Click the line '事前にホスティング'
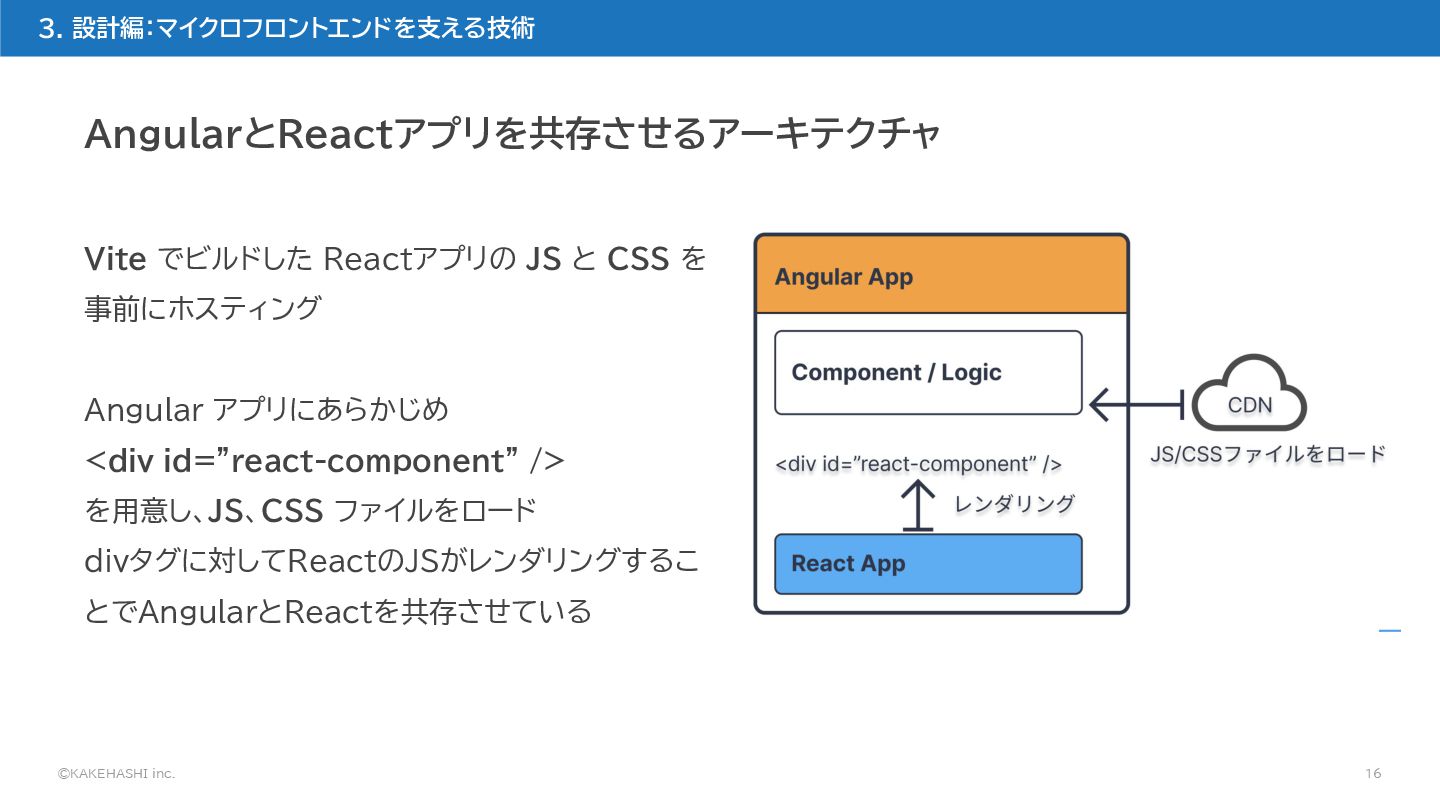The height and width of the screenshot is (810, 1440). (202, 309)
